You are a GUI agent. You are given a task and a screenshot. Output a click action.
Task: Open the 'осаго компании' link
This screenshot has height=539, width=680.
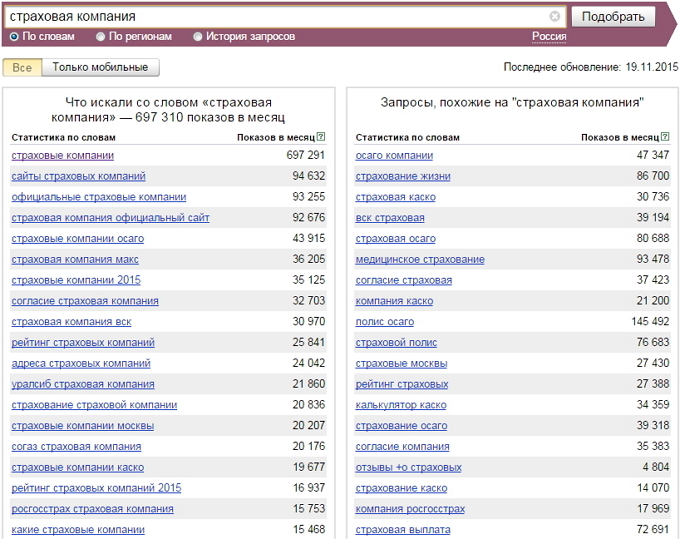pyautogui.click(x=394, y=156)
